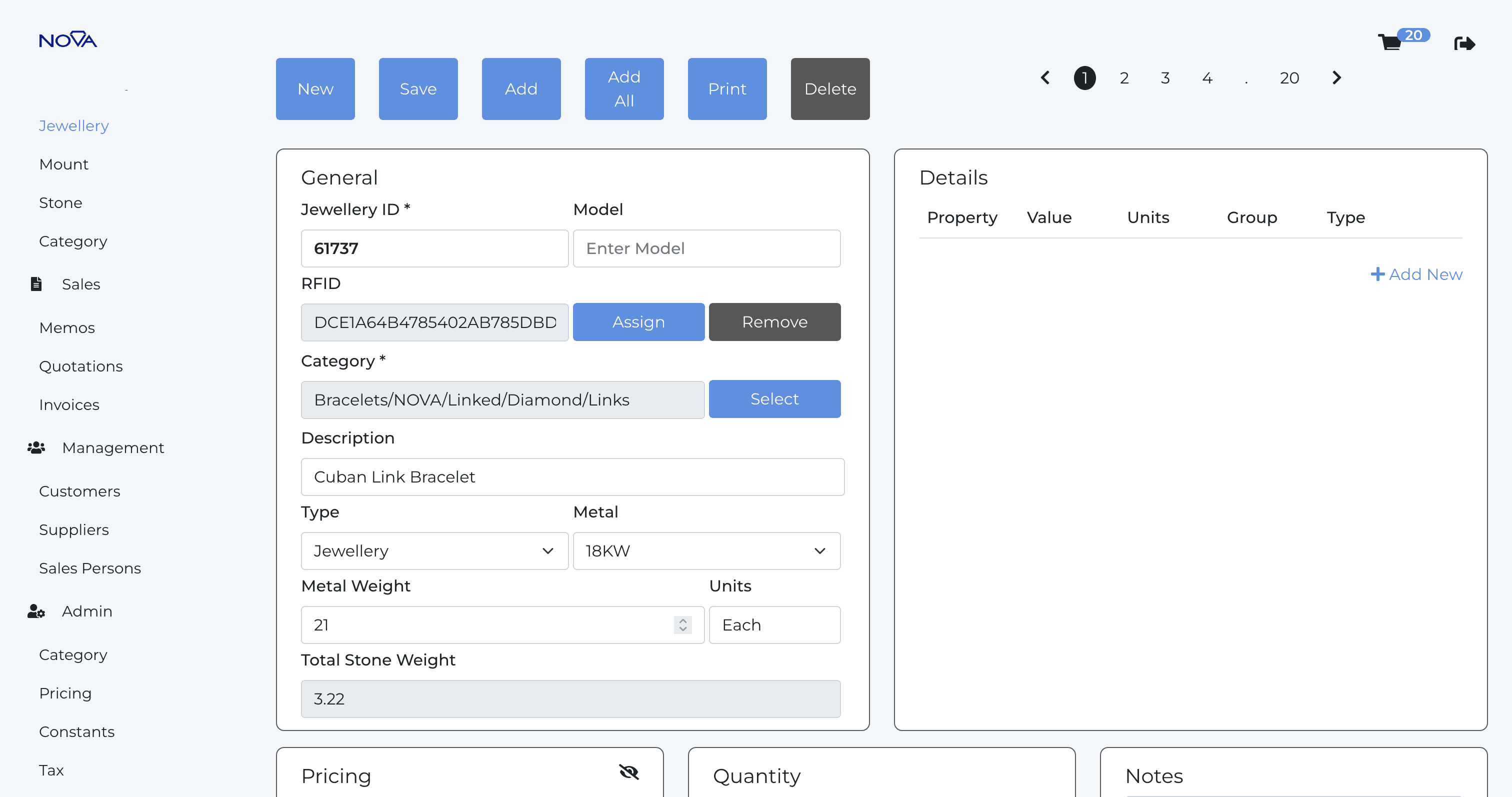Open the Type dropdown

tap(434, 551)
